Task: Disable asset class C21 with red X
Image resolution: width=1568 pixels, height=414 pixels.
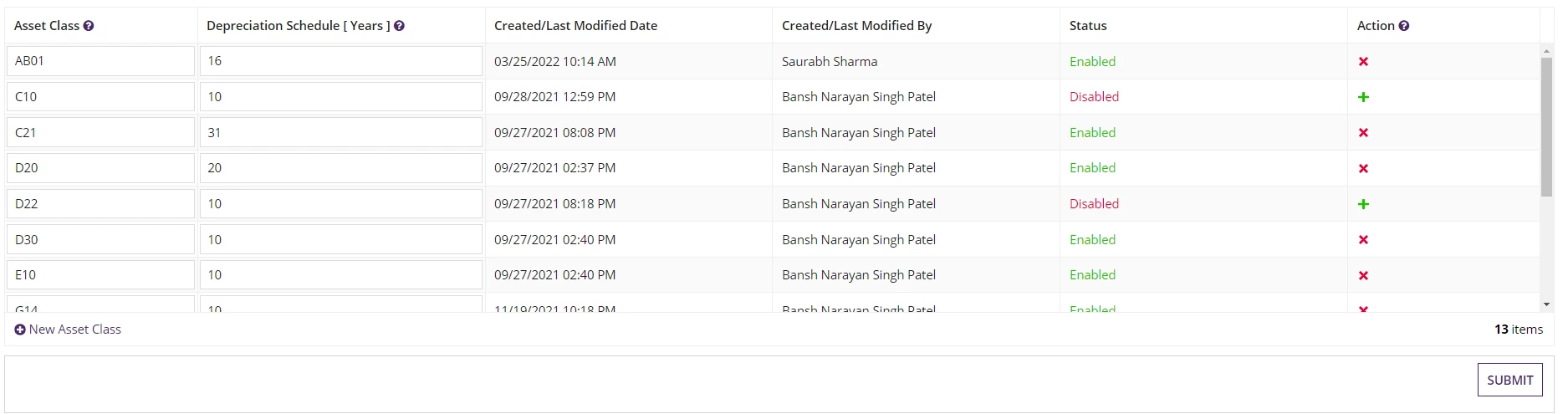Action: (x=1363, y=133)
